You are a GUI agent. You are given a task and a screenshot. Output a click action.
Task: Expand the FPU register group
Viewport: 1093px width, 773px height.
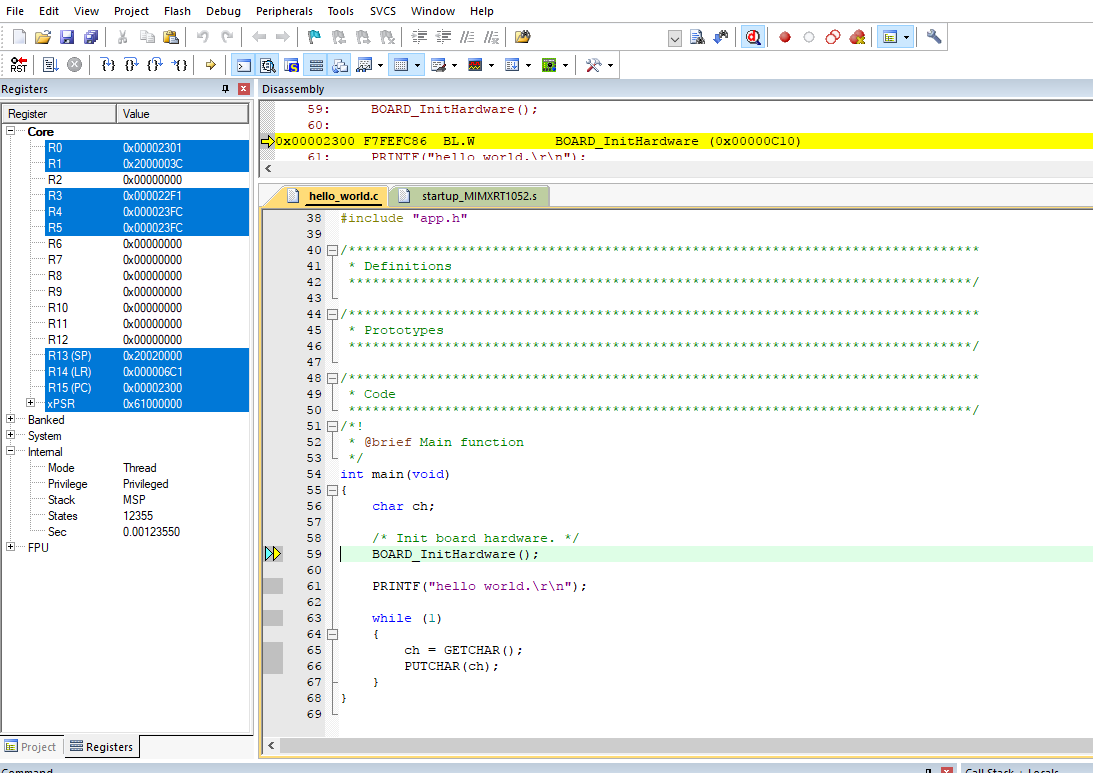point(11,548)
